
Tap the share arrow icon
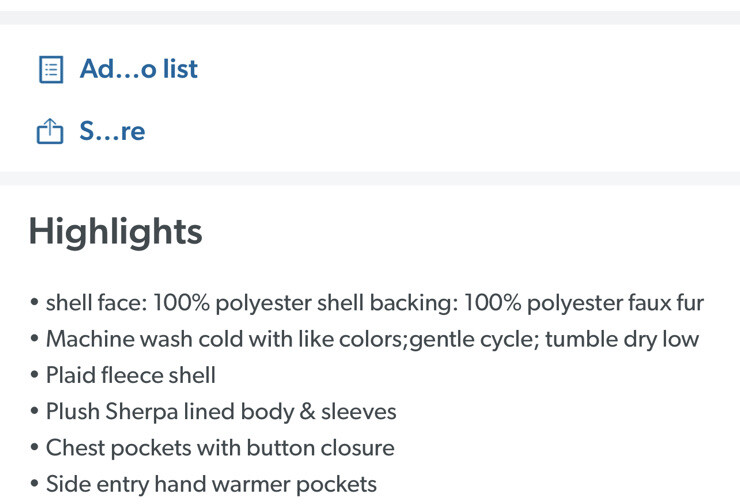(50, 131)
